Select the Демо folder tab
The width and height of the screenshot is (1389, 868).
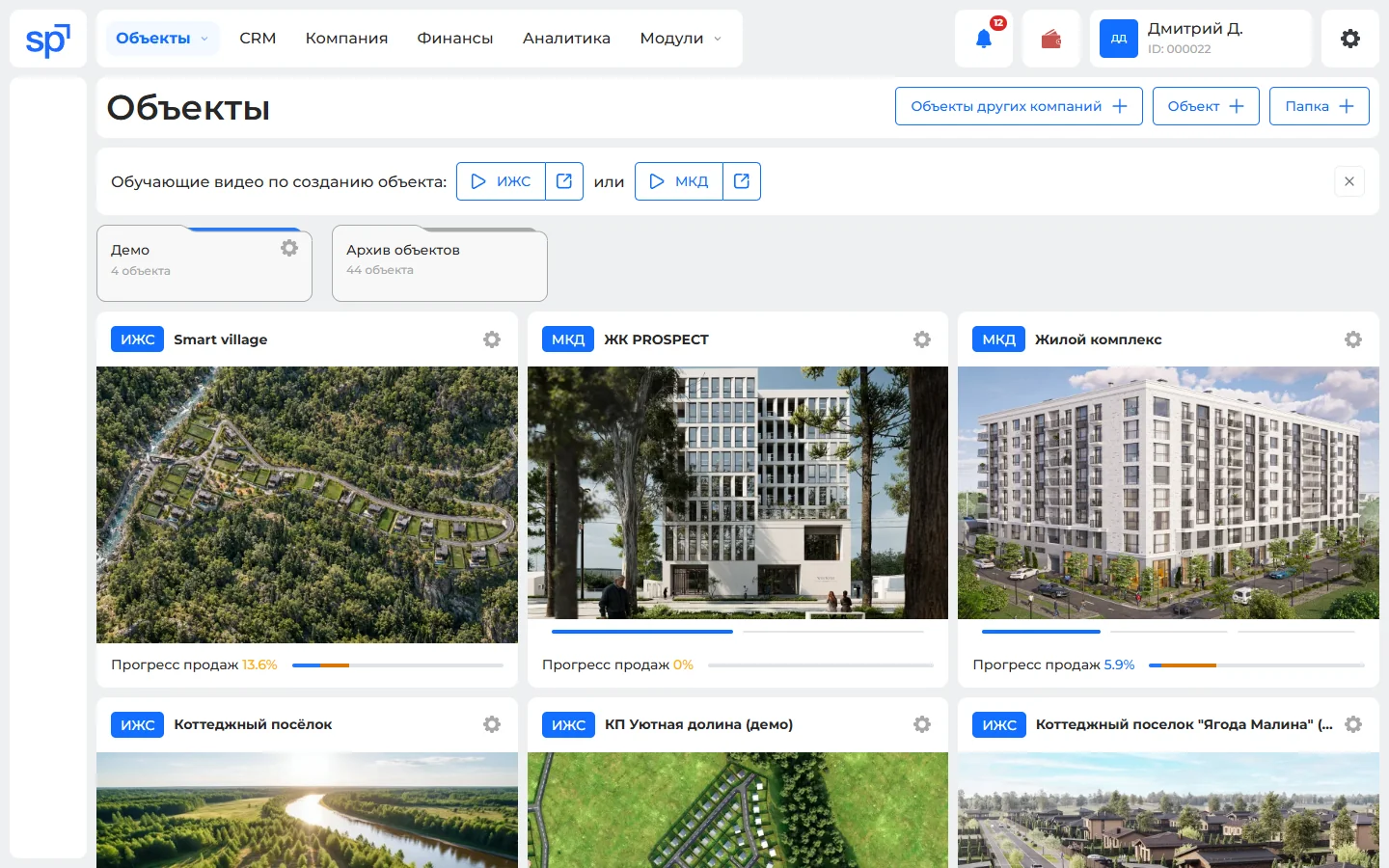point(204,264)
